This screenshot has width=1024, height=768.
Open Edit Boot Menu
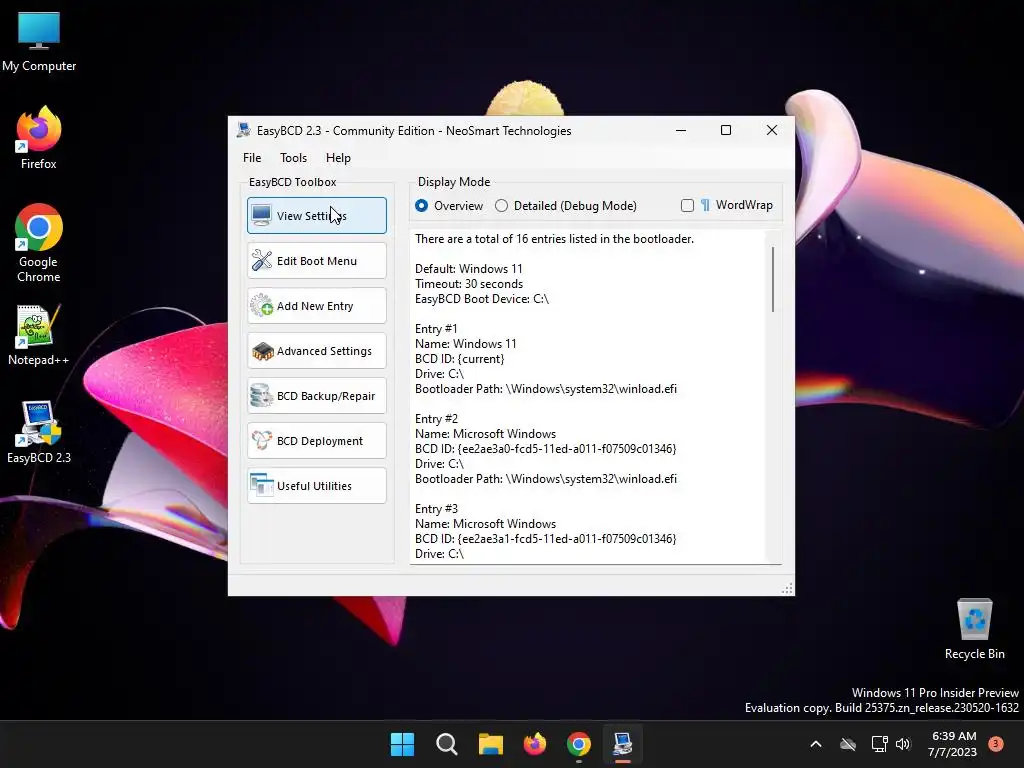[x=317, y=261]
